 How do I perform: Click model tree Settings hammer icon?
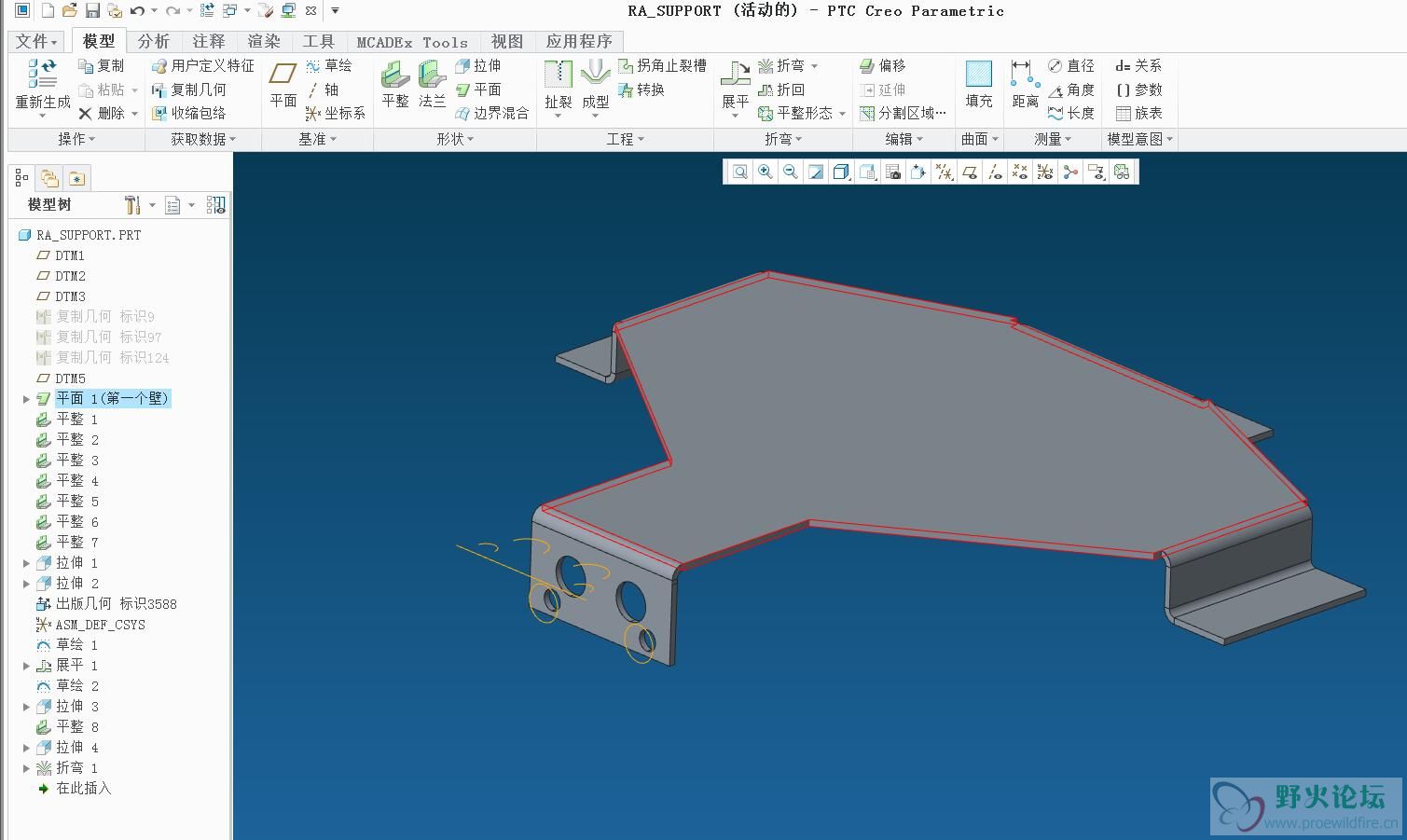tap(131, 205)
